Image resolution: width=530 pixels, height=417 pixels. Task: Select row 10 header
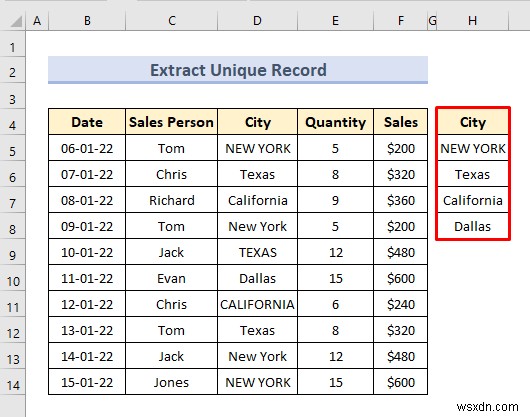point(13,278)
